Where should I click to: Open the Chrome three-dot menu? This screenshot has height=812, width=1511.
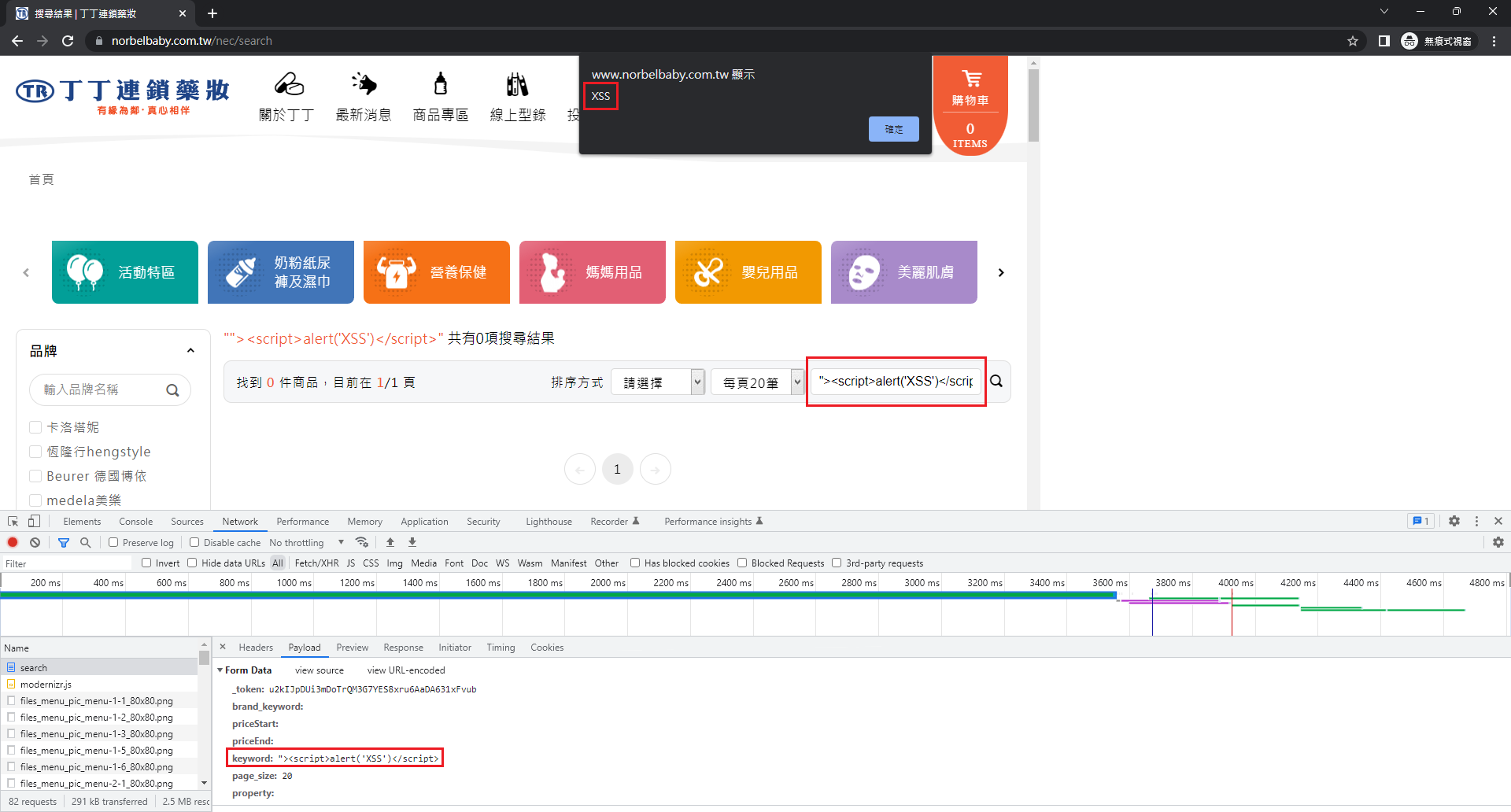[x=1494, y=41]
